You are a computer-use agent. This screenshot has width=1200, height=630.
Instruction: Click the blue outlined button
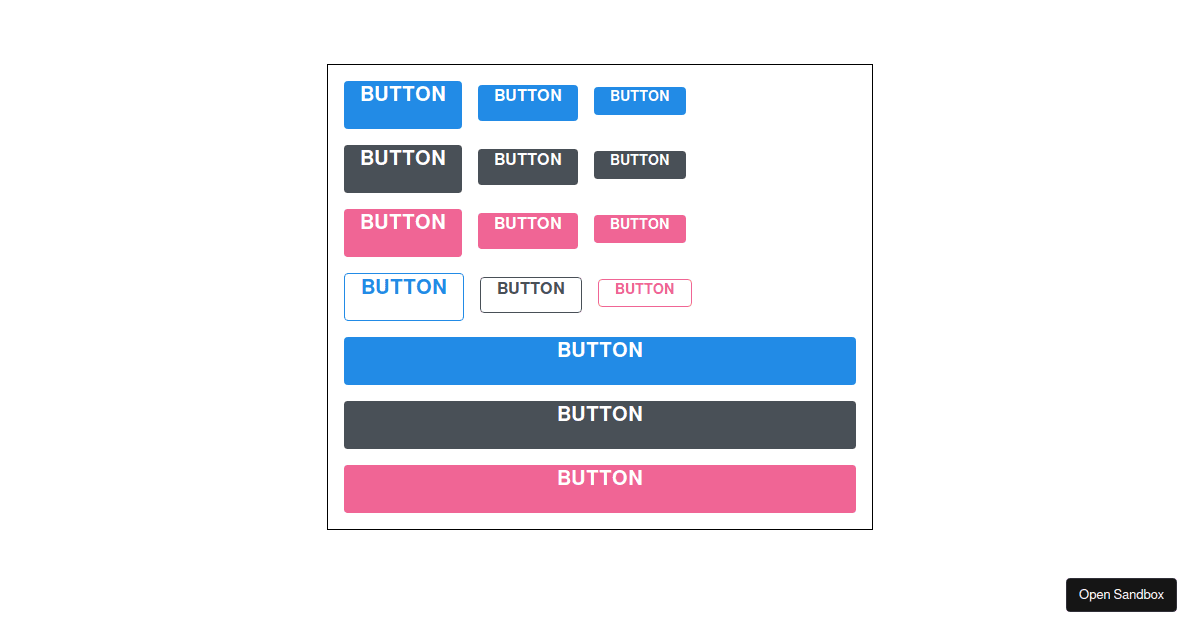[403, 296]
